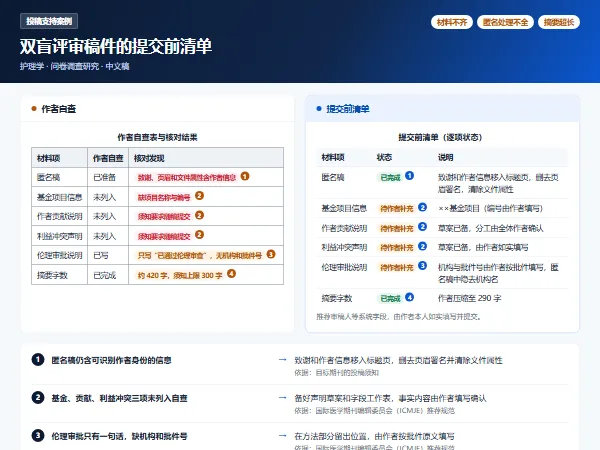Click badge 2 beside 缺项目名称与编号

click(x=199, y=196)
